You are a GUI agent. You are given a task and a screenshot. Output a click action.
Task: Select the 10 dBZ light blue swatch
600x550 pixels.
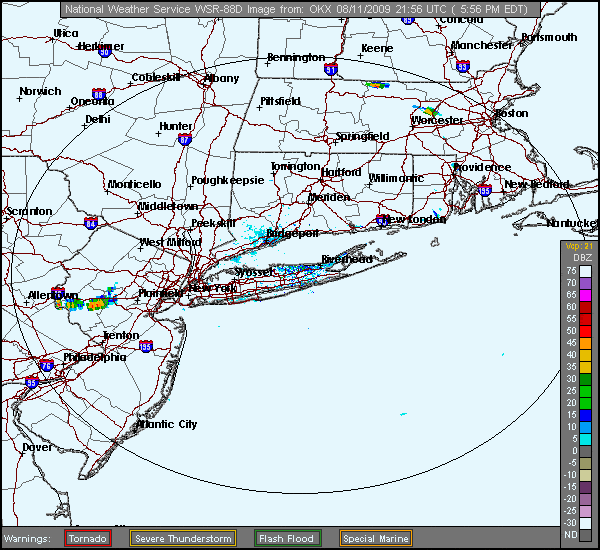(585, 427)
